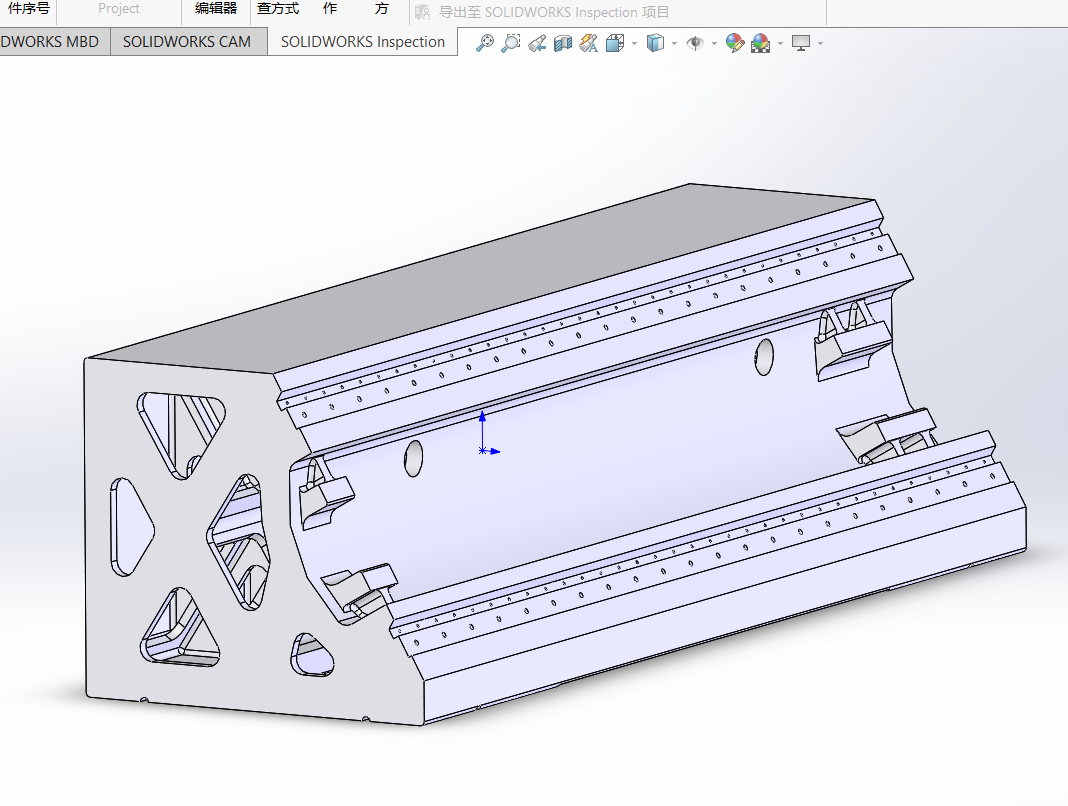Click the View Orientation cube icon
The height and width of the screenshot is (806, 1068).
(x=614, y=43)
